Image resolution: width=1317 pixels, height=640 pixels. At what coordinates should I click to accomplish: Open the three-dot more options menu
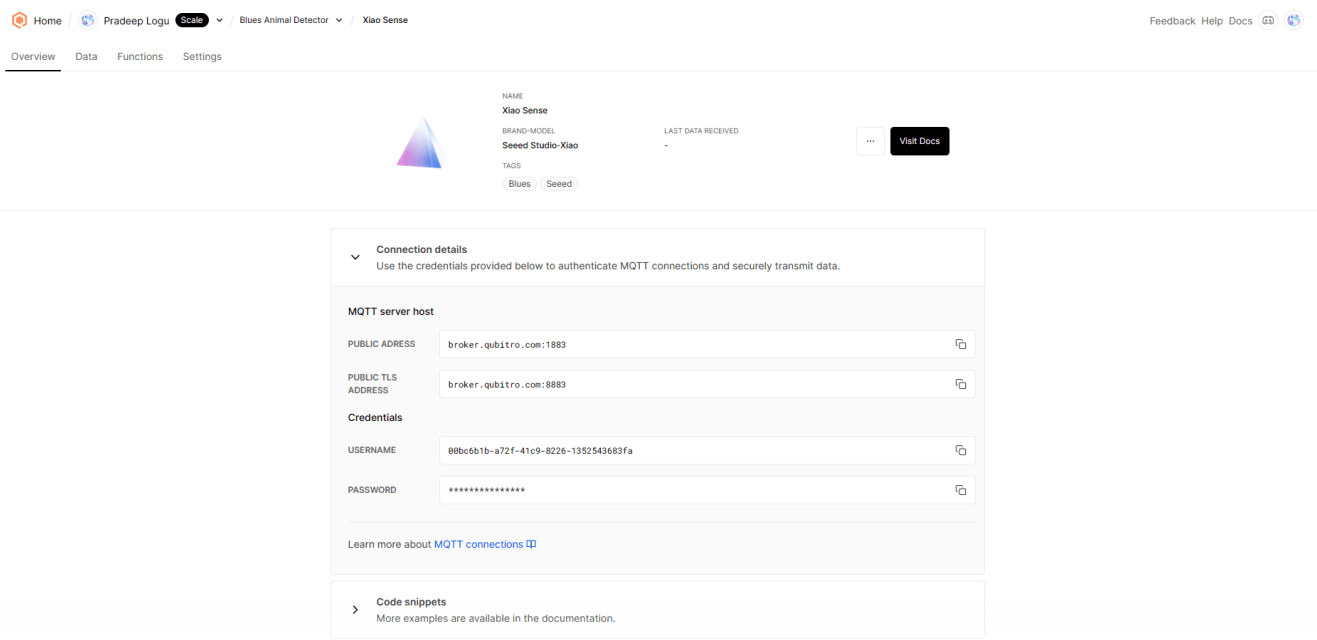pos(870,141)
